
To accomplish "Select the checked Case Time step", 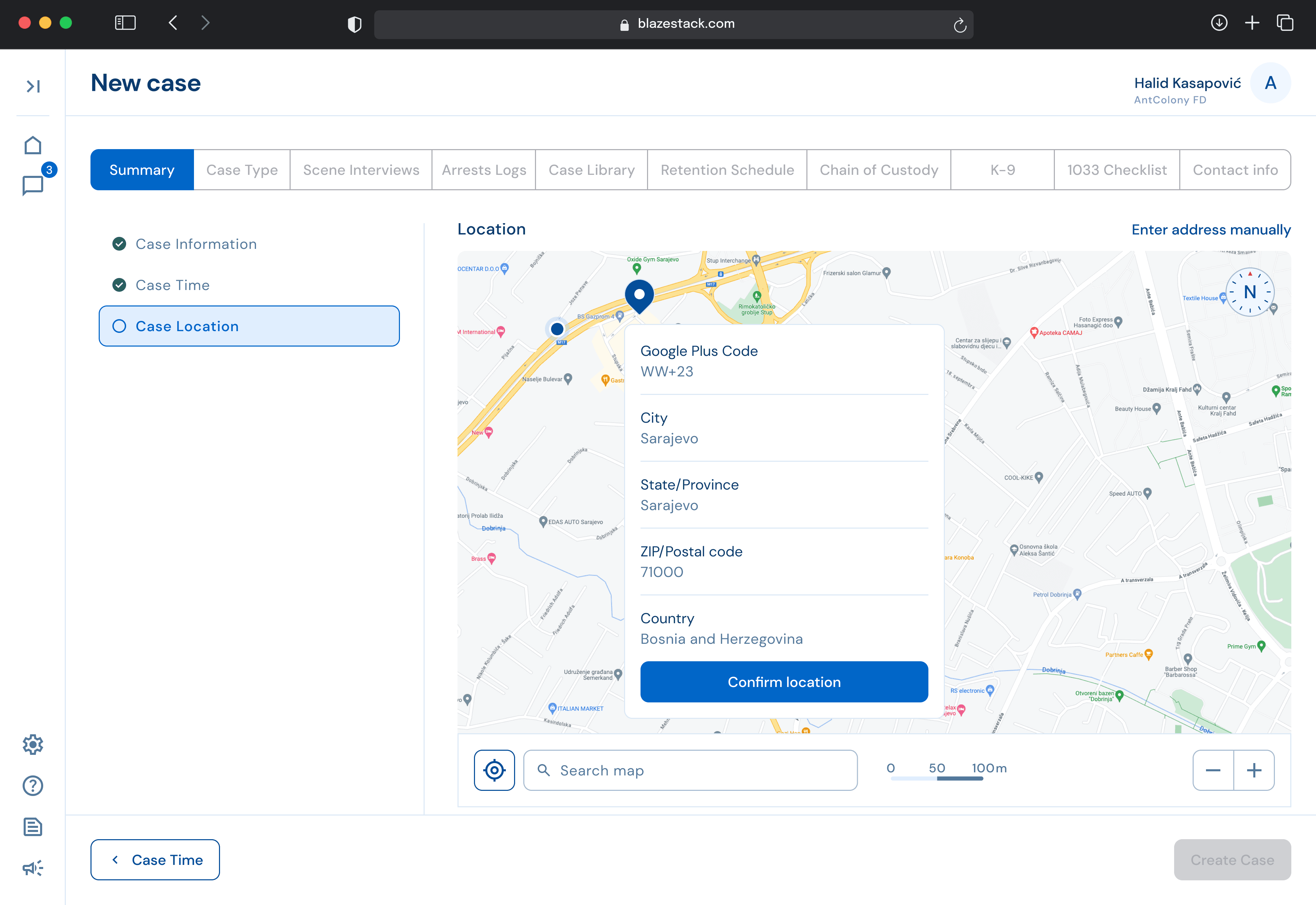I will coord(172,285).
